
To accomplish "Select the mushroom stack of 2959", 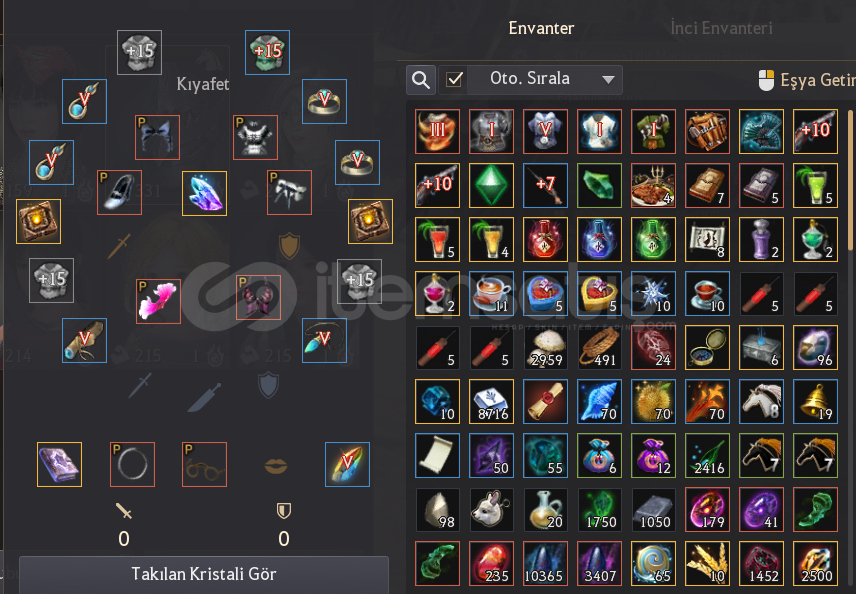I will (x=545, y=348).
